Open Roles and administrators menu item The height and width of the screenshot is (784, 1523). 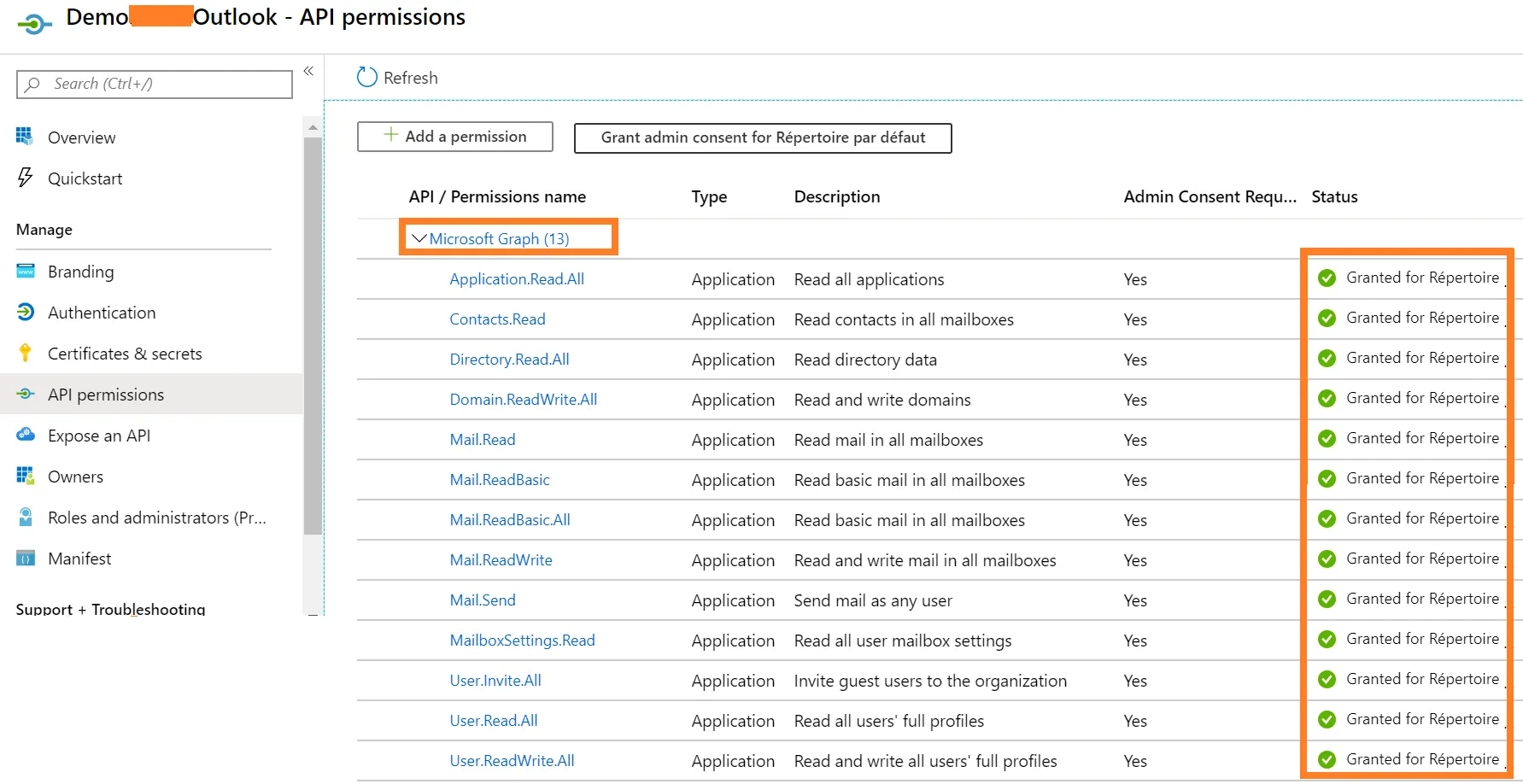pyautogui.click(x=156, y=518)
